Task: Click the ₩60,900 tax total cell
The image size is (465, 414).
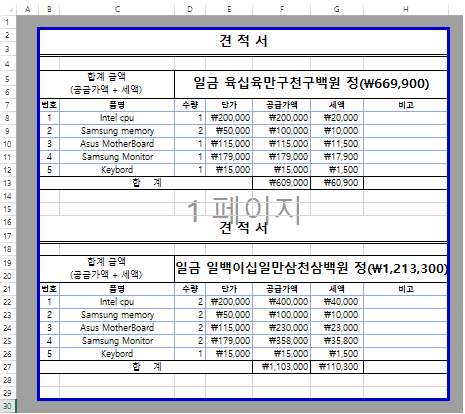Action: click(x=337, y=183)
